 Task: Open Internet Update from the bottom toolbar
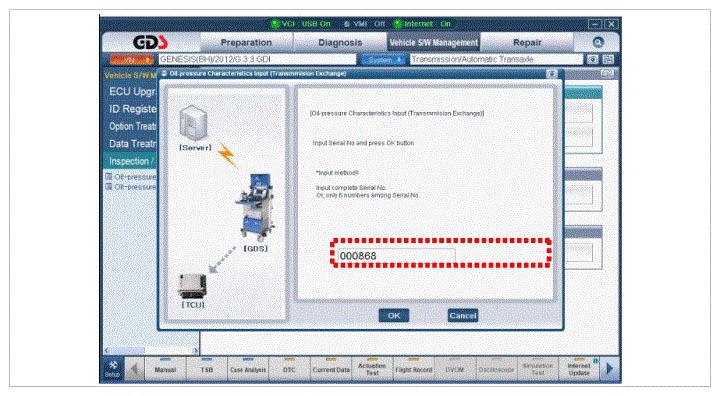tap(579, 369)
